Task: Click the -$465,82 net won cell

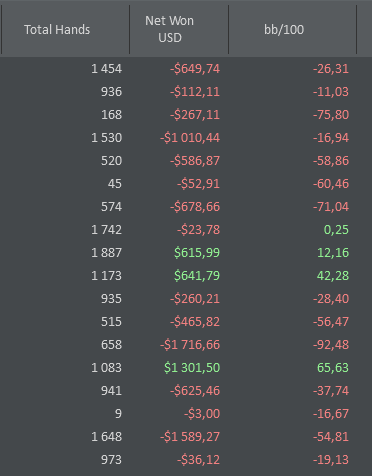Action: (x=195, y=322)
